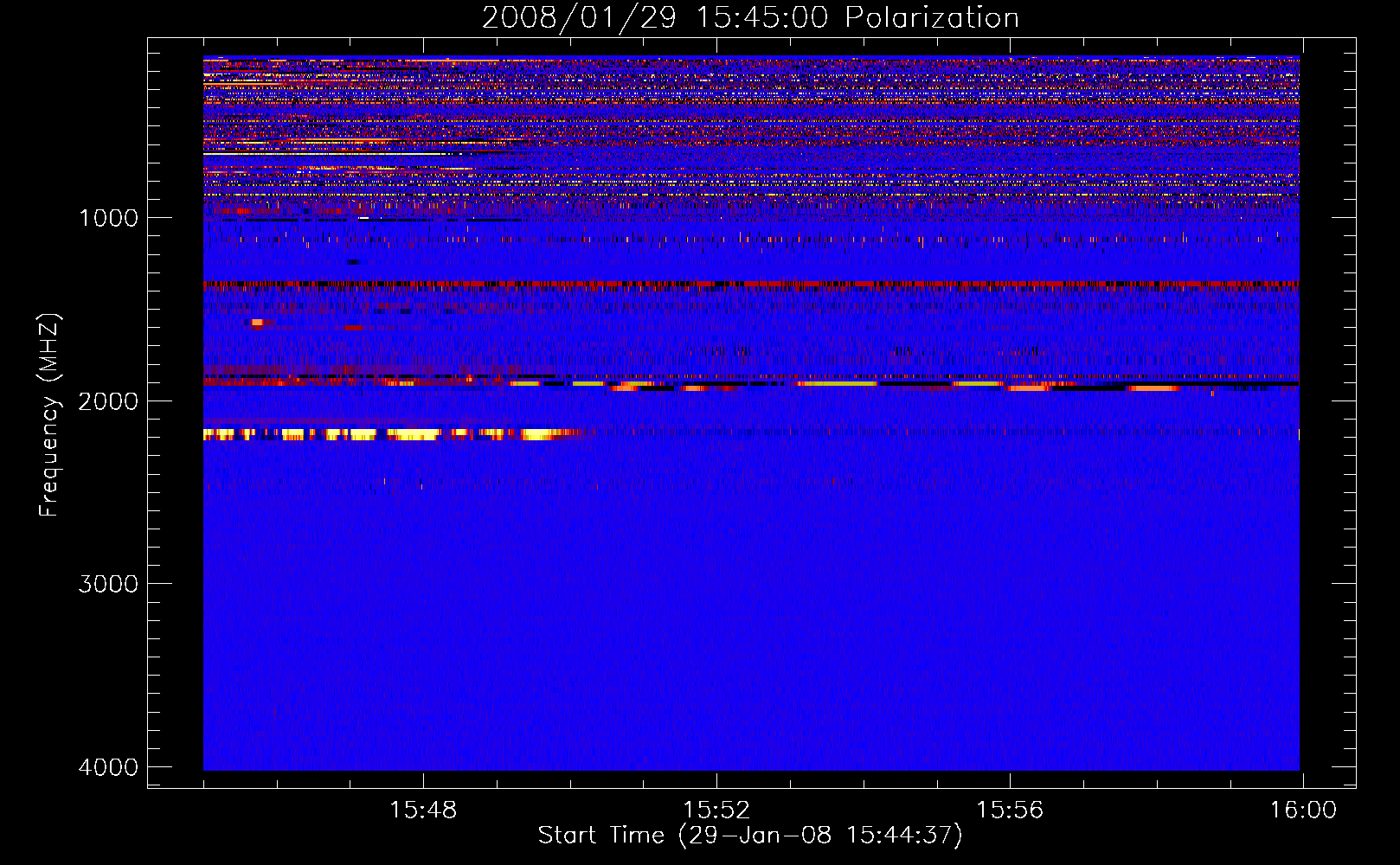Click the bright yellow emission band near 2200 MHz
This screenshot has height=865, width=1400.
tap(392, 434)
